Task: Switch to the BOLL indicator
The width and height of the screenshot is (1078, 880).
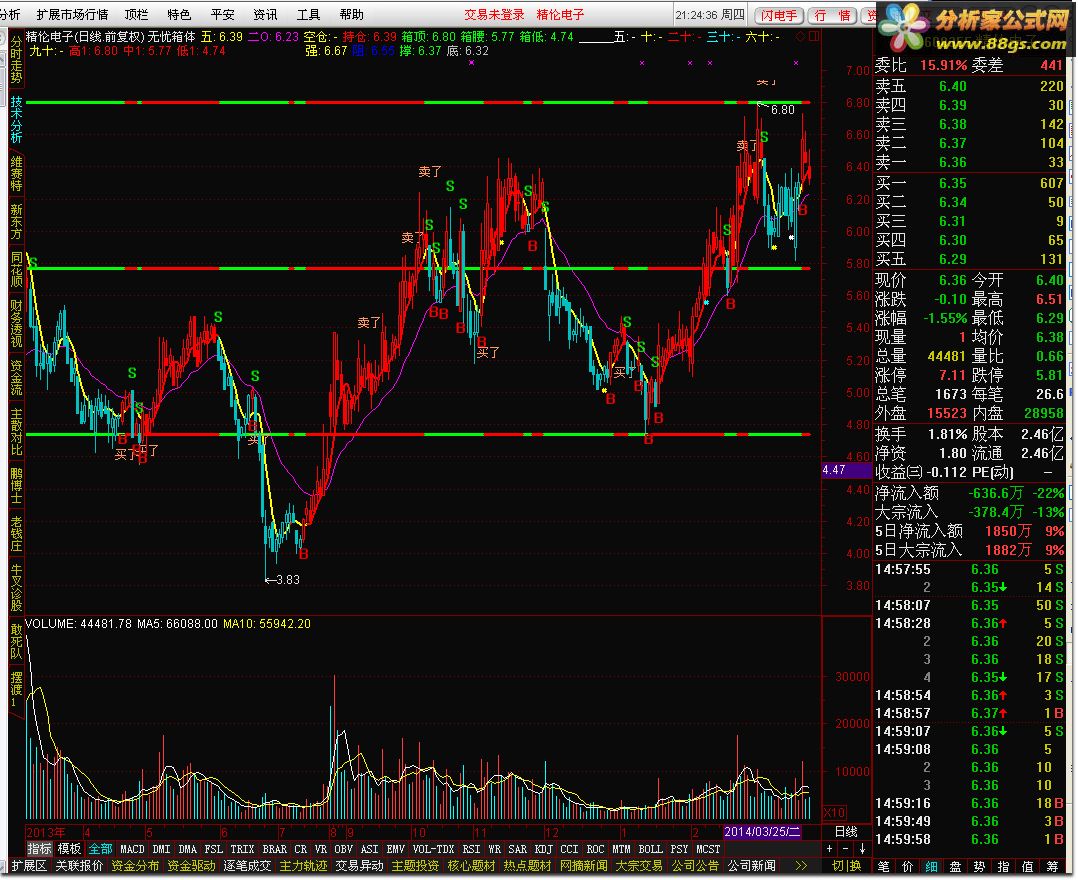Action: coord(650,849)
